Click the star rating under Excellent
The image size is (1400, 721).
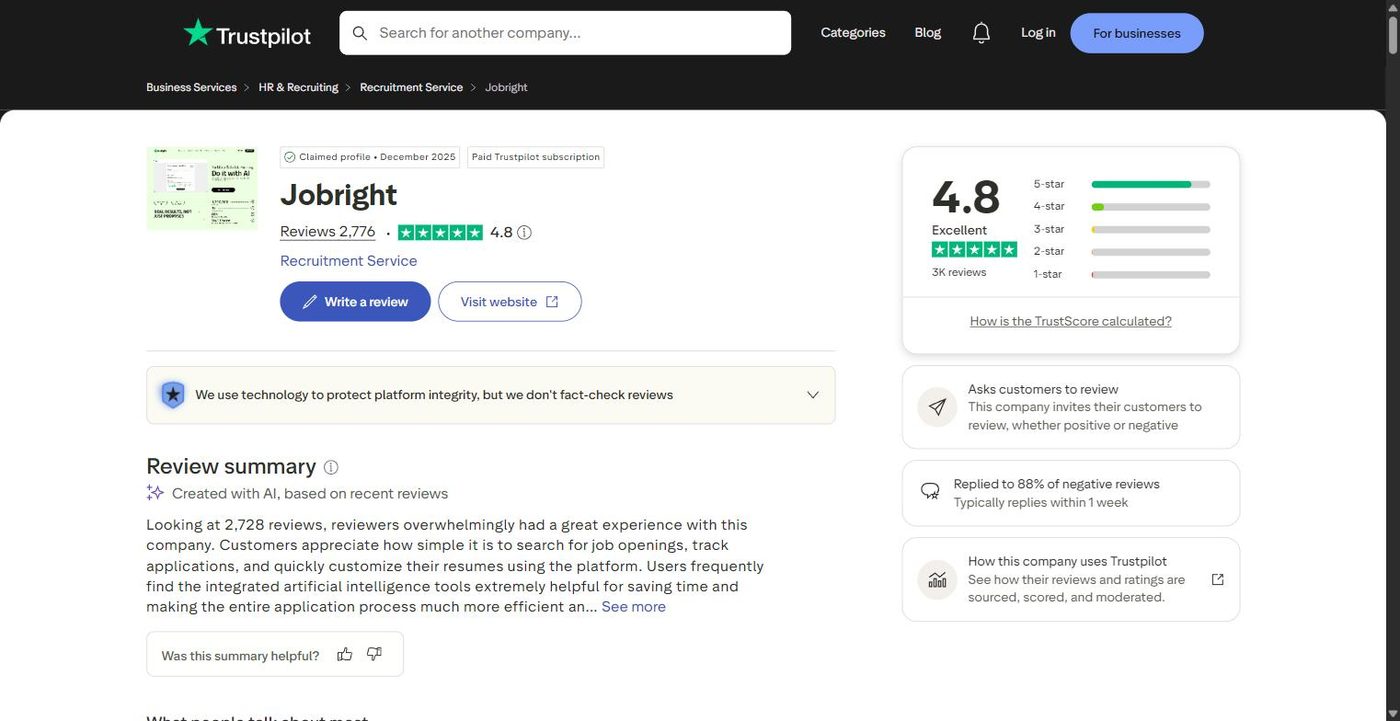974,249
